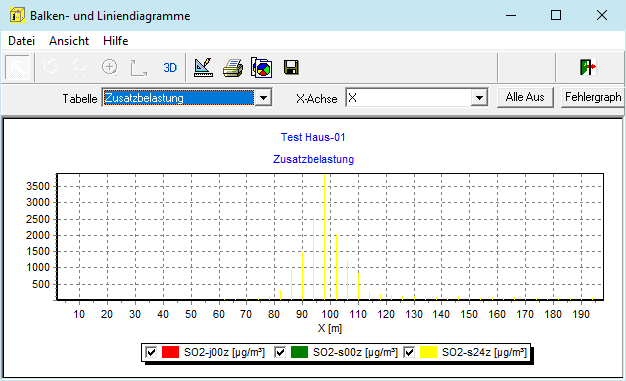Click the Fehlergraph button
626x381 pixels.
[x=593, y=97]
